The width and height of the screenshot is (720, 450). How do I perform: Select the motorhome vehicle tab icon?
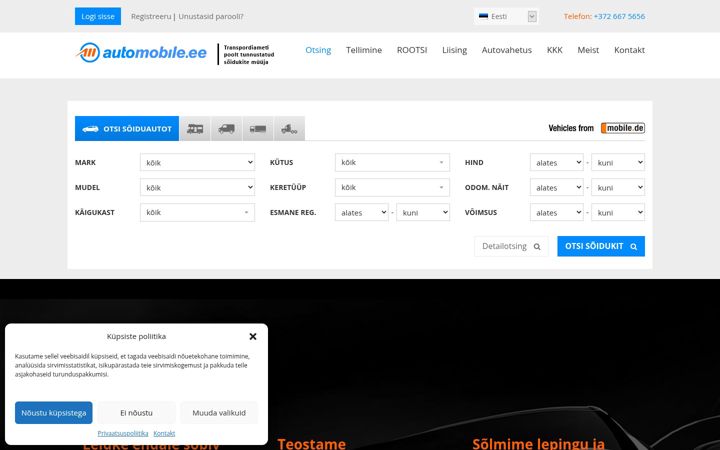click(x=195, y=129)
